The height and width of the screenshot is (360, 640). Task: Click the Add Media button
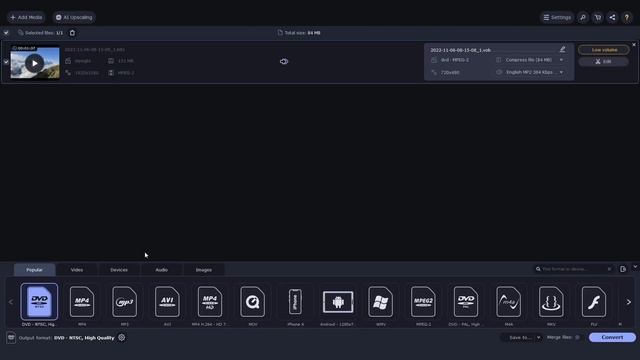27,17
